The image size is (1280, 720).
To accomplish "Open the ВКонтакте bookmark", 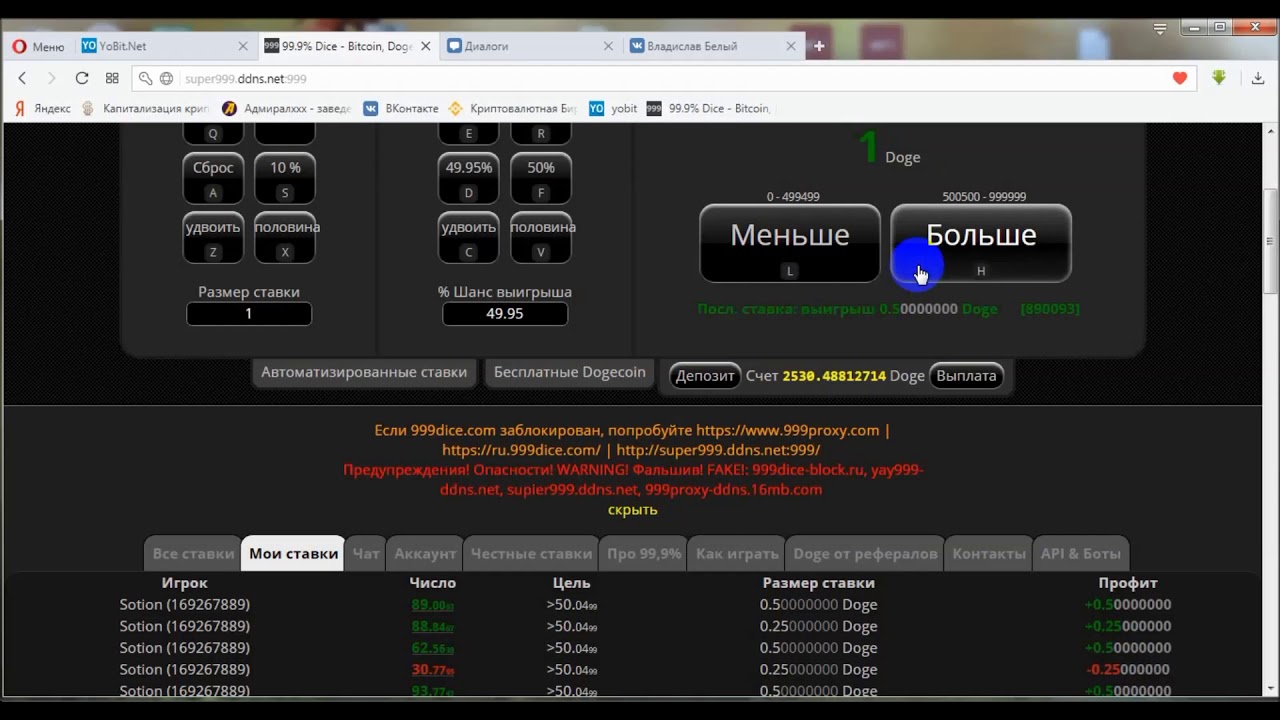I will click(401, 108).
